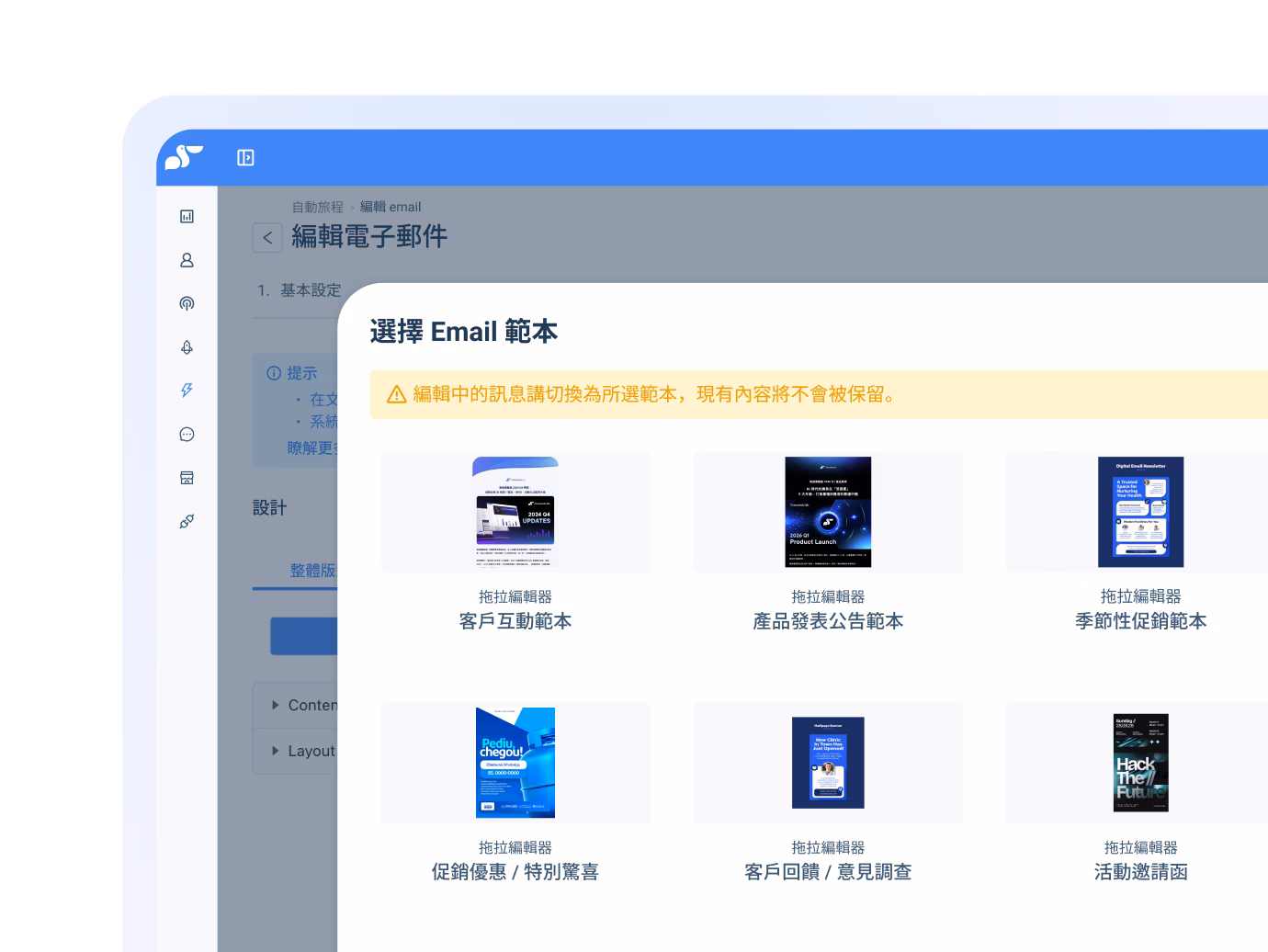
Task: Click the 編輯電子郵件 page heading
Action: [x=369, y=236]
